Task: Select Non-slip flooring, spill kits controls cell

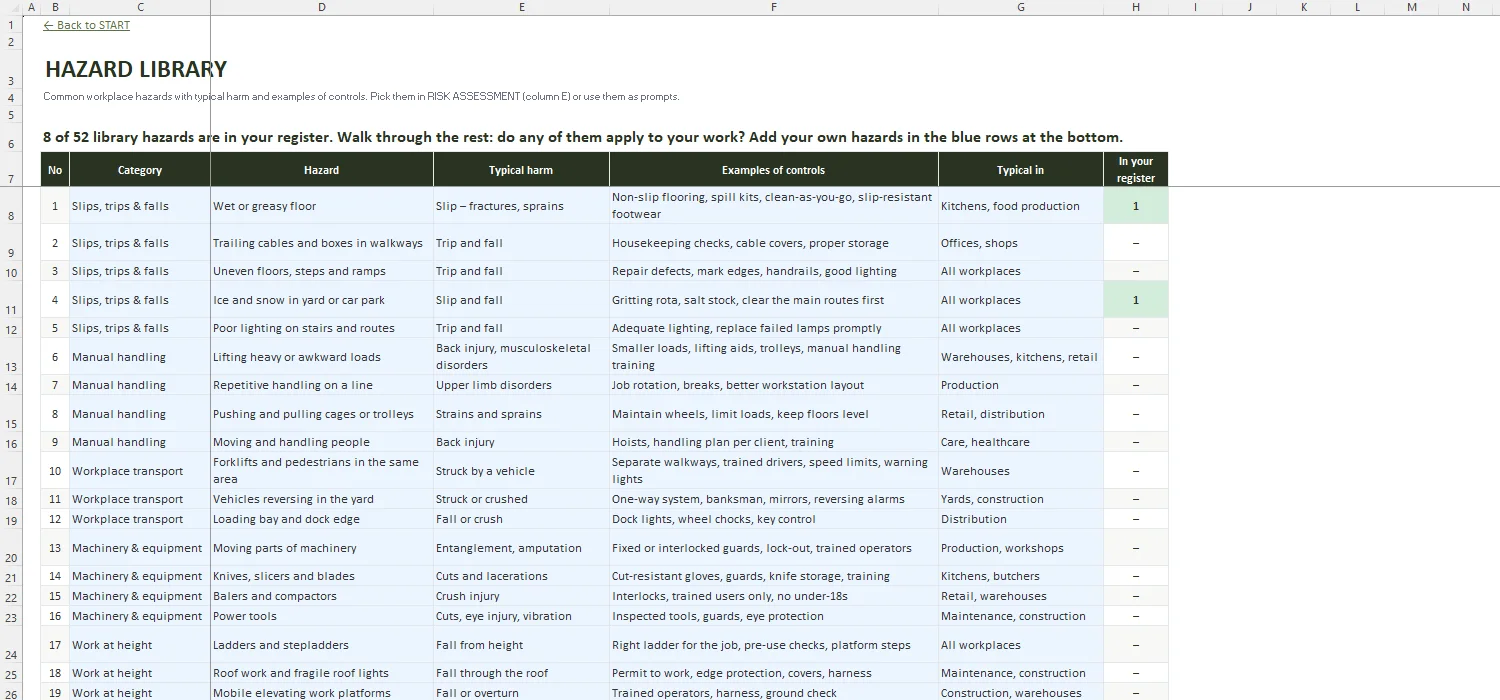Action: click(x=774, y=206)
